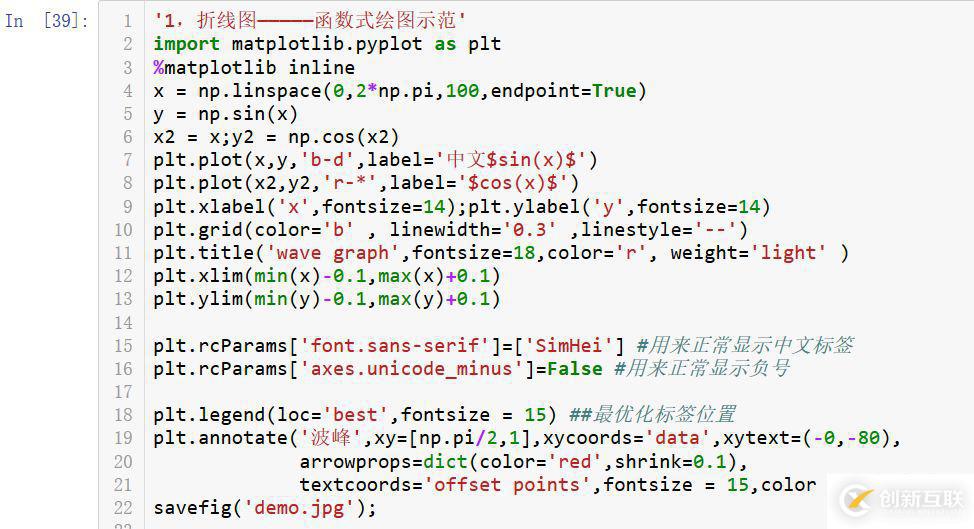Click line number 17 in the gutter
The width and height of the screenshot is (974, 529).
tap(124, 392)
